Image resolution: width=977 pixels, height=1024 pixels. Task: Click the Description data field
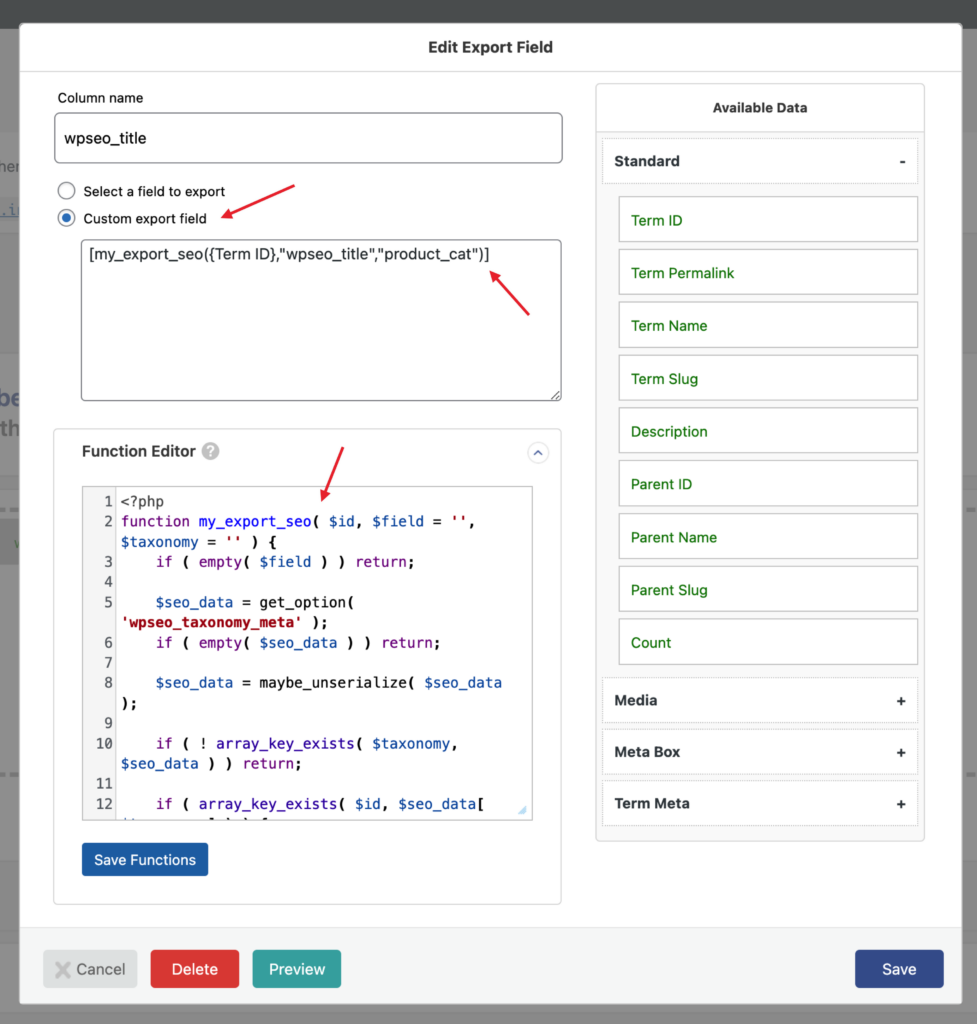767,430
